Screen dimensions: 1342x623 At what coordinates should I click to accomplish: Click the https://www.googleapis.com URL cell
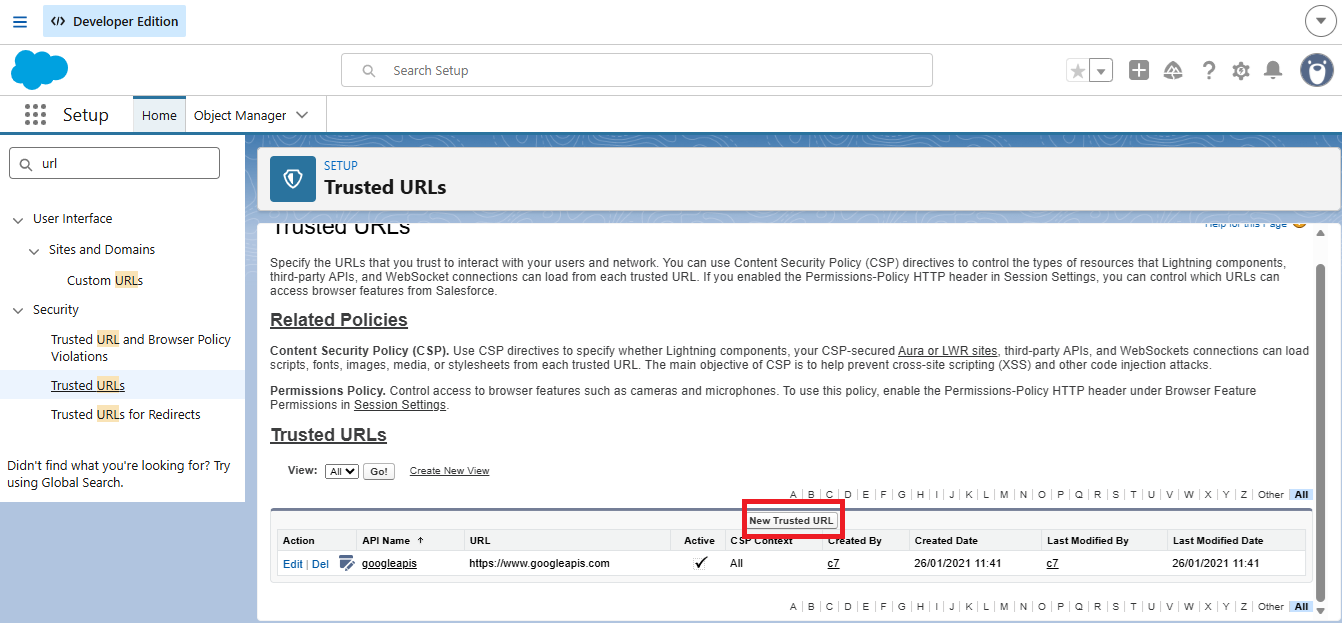(x=539, y=563)
